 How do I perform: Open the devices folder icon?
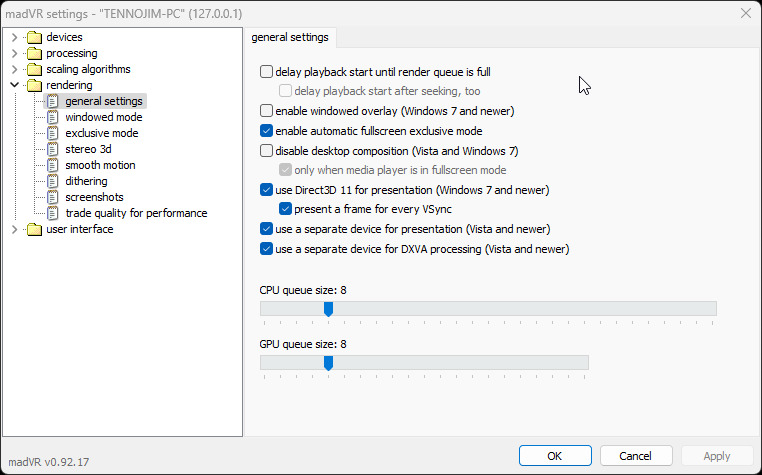coord(35,37)
